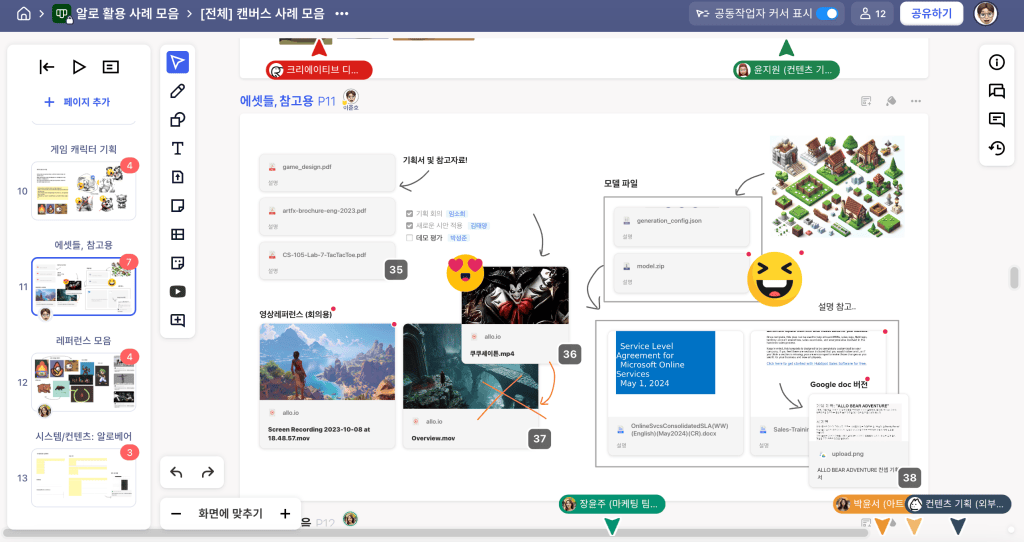The image size is (1024, 542).
Task: Open comment marker 37
Action: 539,439
